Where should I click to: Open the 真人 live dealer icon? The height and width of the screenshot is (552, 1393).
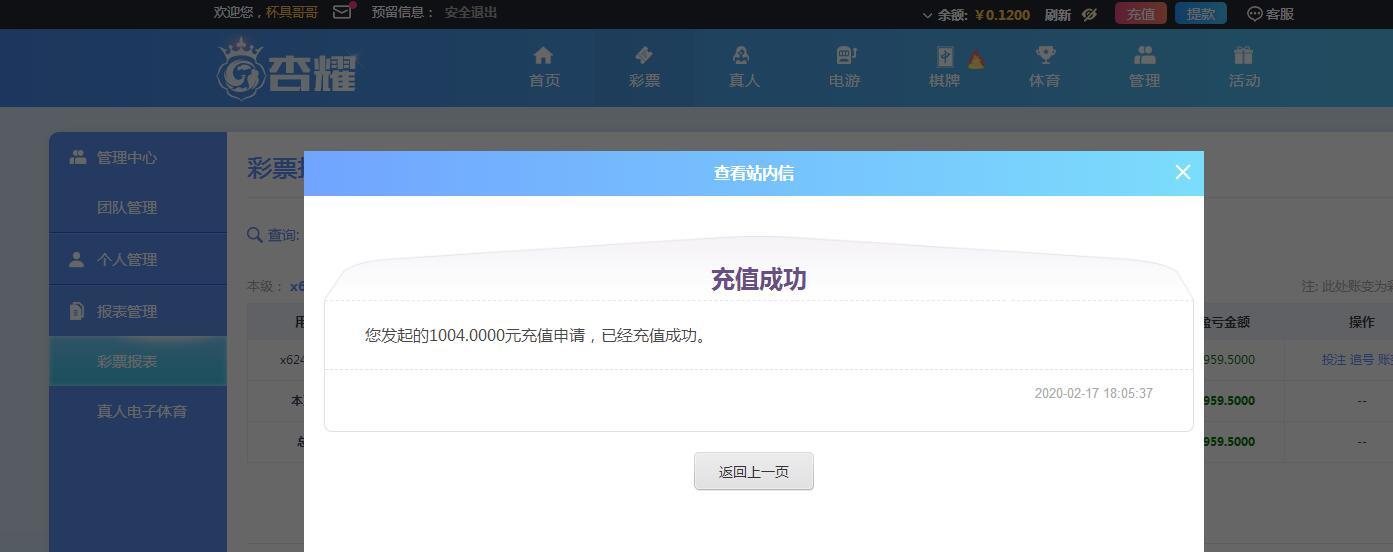(x=741, y=55)
